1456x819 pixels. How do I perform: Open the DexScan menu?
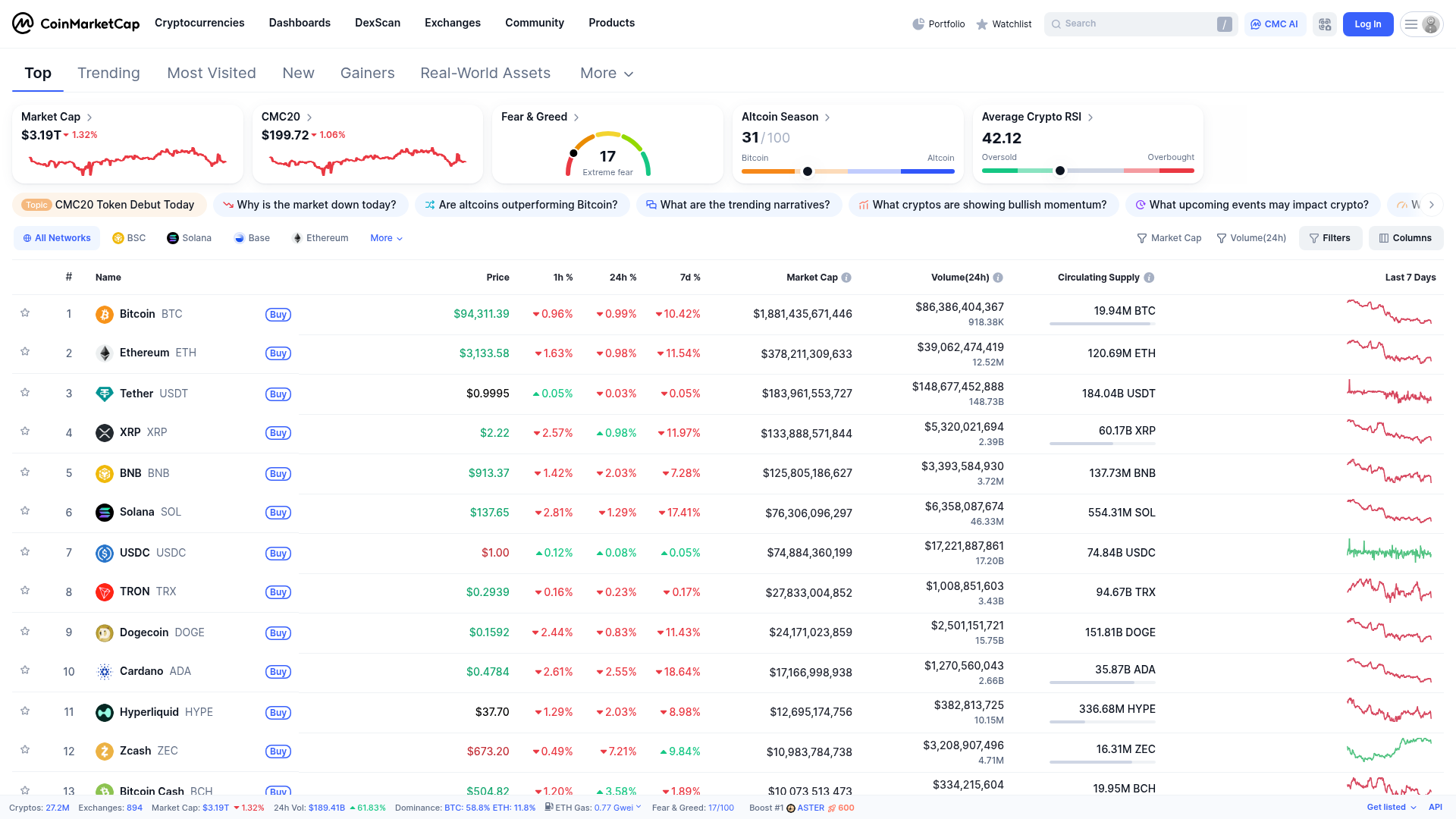coord(378,23)
